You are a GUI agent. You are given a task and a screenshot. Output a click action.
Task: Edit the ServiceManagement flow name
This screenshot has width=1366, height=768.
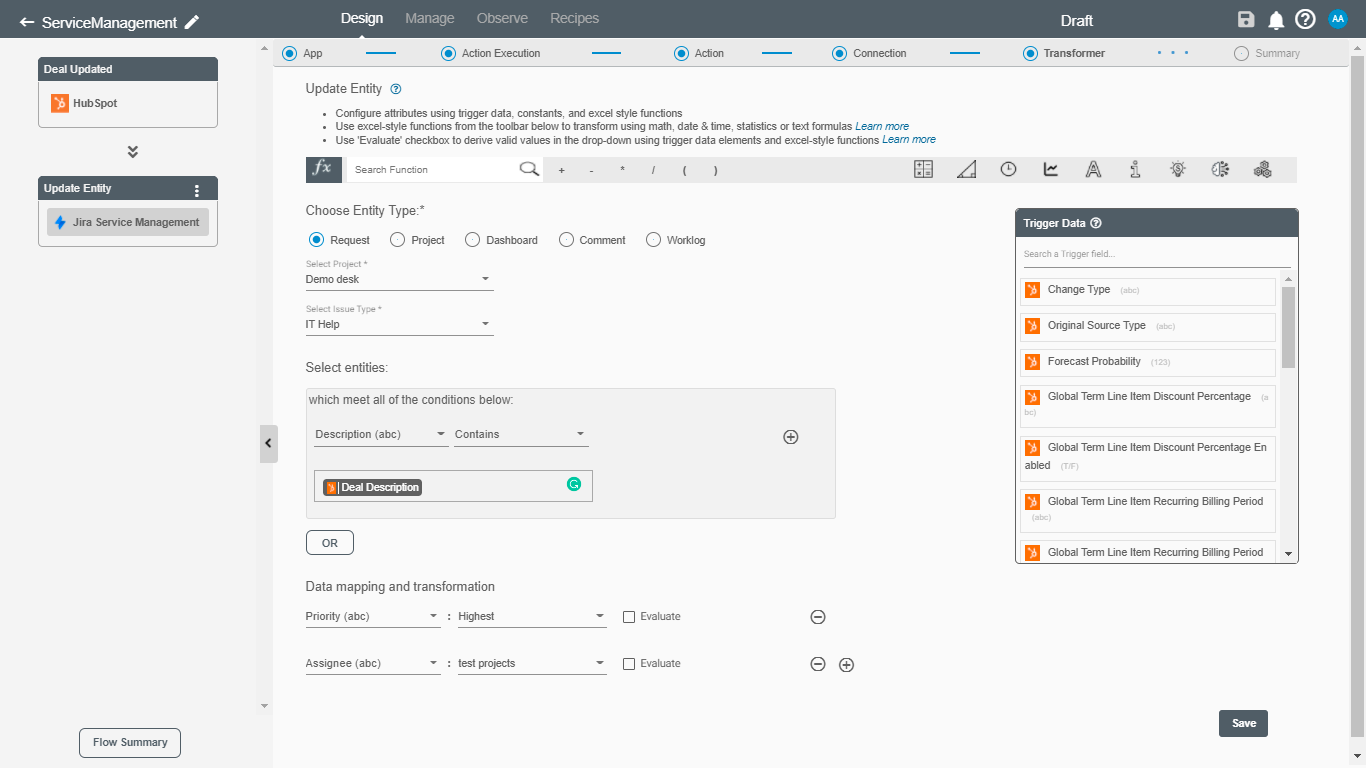click(x=192, y=22)
